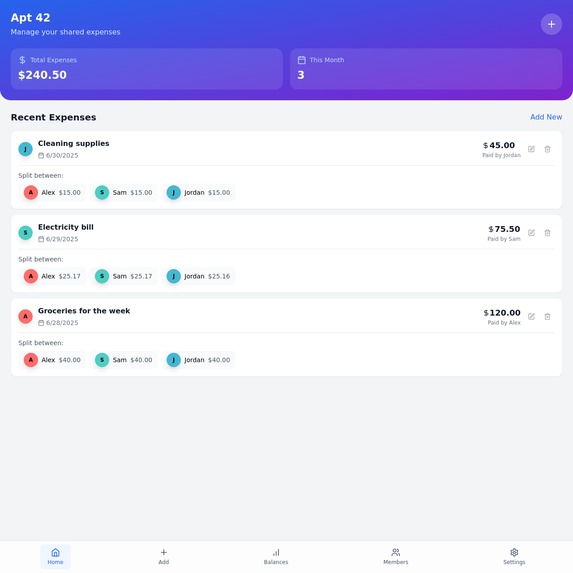
Task: Switch to the Balances tab
Action: [x=276, y=557]
